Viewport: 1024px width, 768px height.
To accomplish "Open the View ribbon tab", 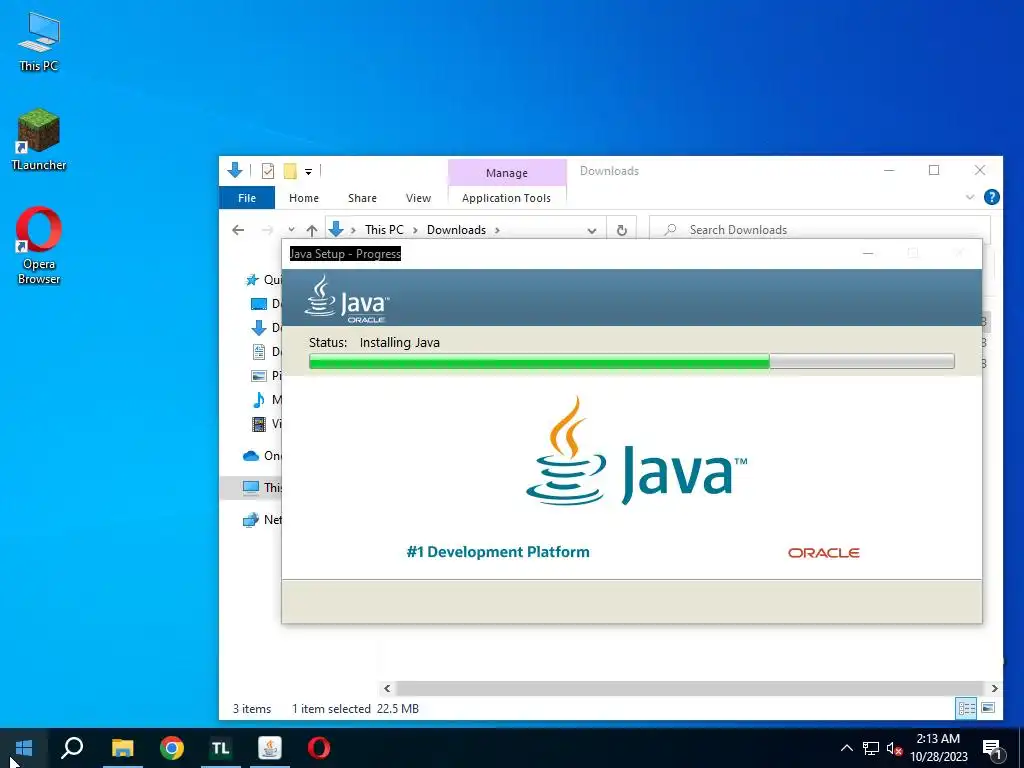I will (418, 198).
